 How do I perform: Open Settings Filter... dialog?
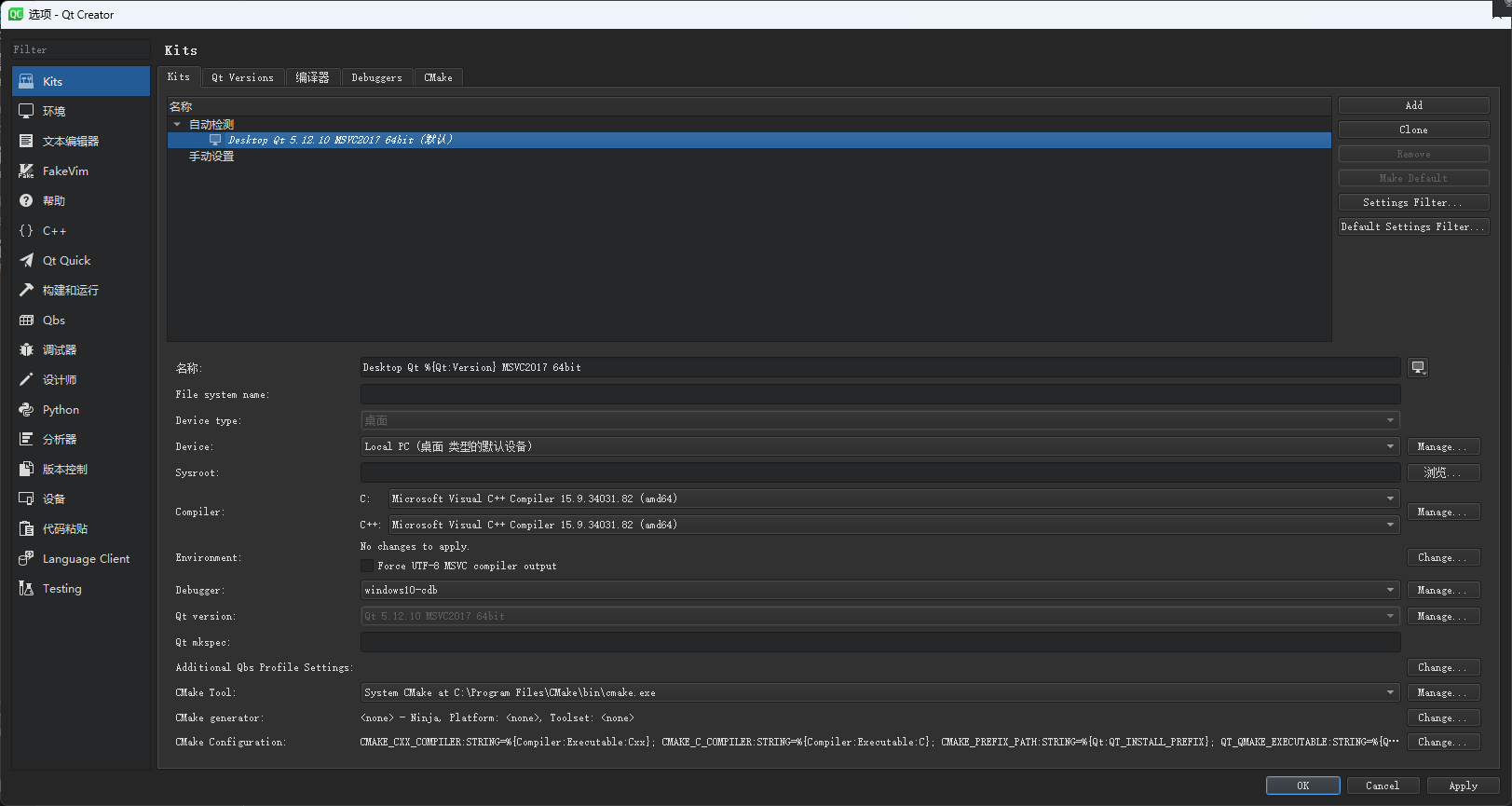pyautogui.click(x=1414, y=202)
